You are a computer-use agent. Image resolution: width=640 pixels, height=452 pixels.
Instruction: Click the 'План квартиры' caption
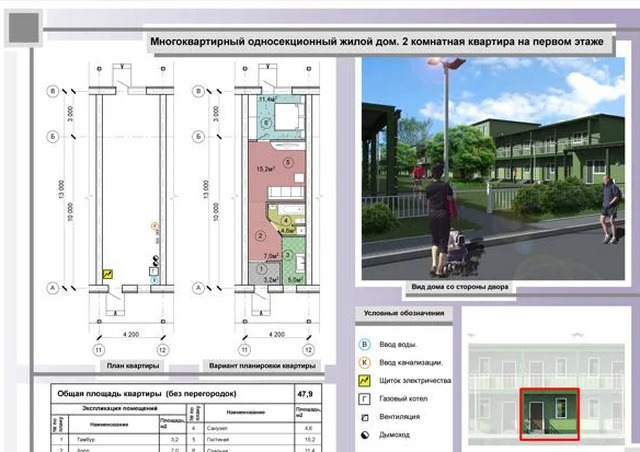tap(133, 365)
